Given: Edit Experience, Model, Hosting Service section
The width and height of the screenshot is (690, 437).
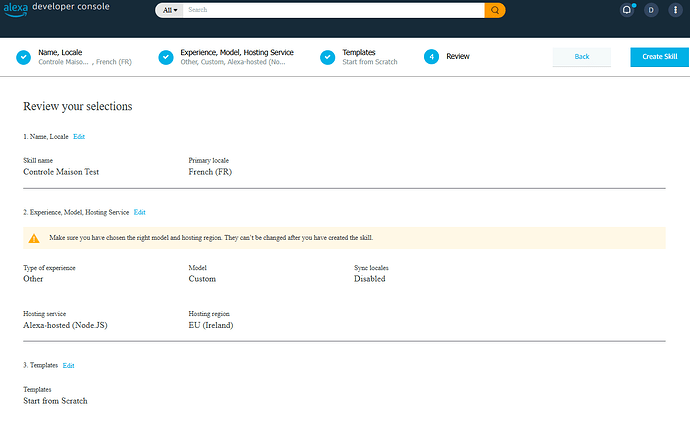Looking at the screenshot, I should click(x=139, y=213).
